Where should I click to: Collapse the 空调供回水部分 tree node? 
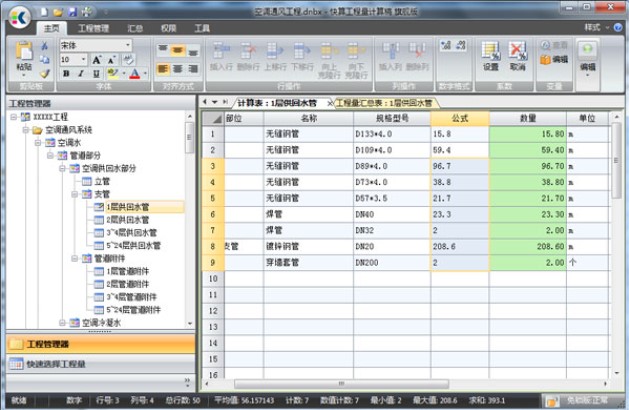pos(62,168)
